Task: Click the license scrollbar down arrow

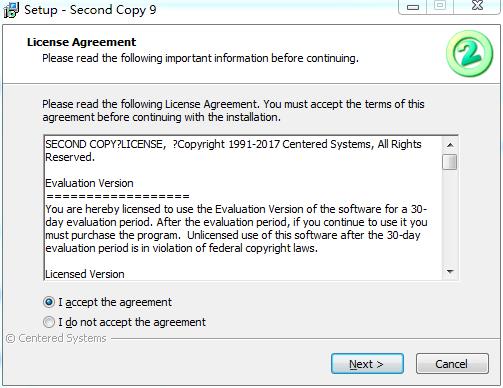Action: tap(450, 272)
